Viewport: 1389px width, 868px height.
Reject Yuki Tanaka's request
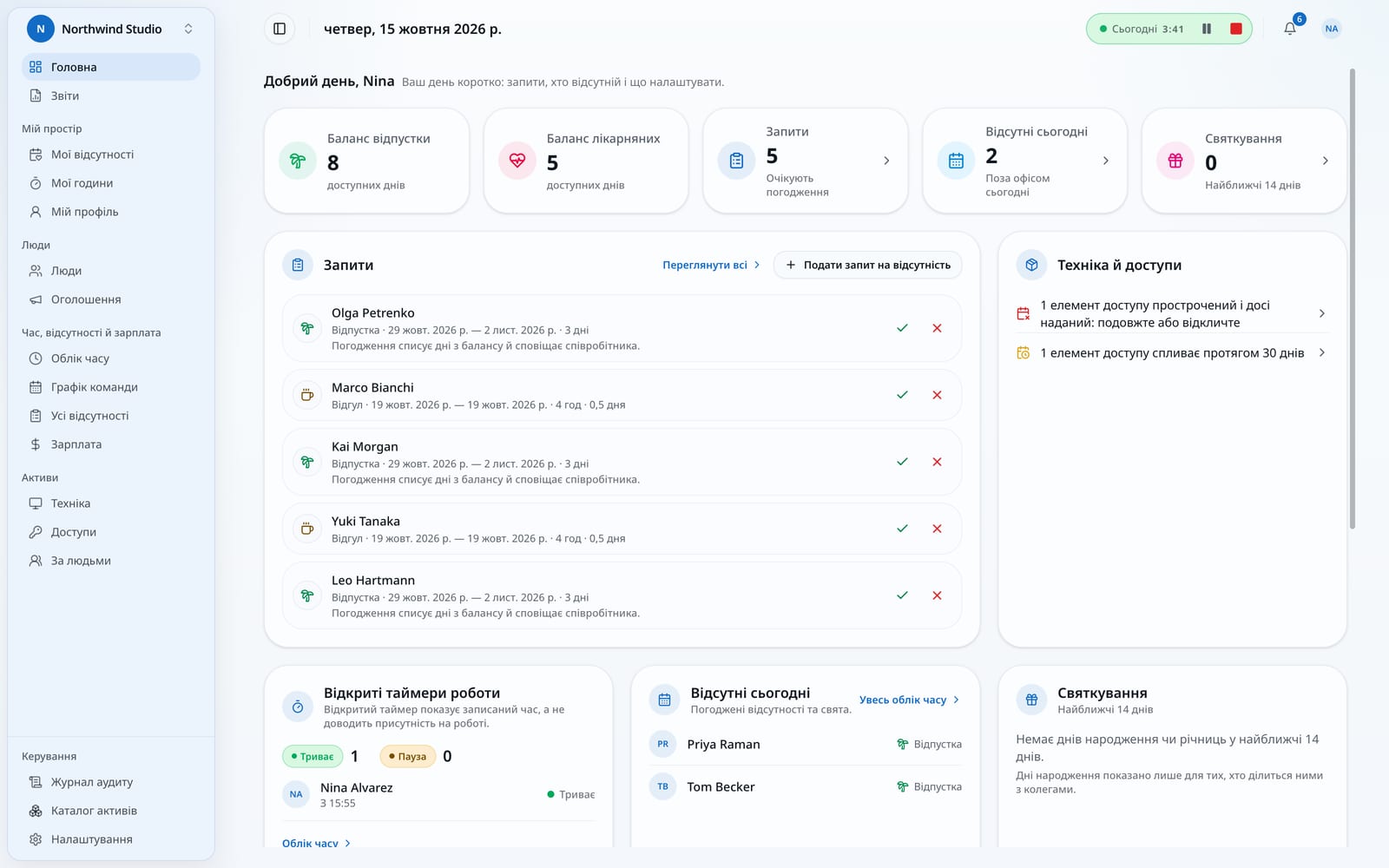(x=937, y=529)
